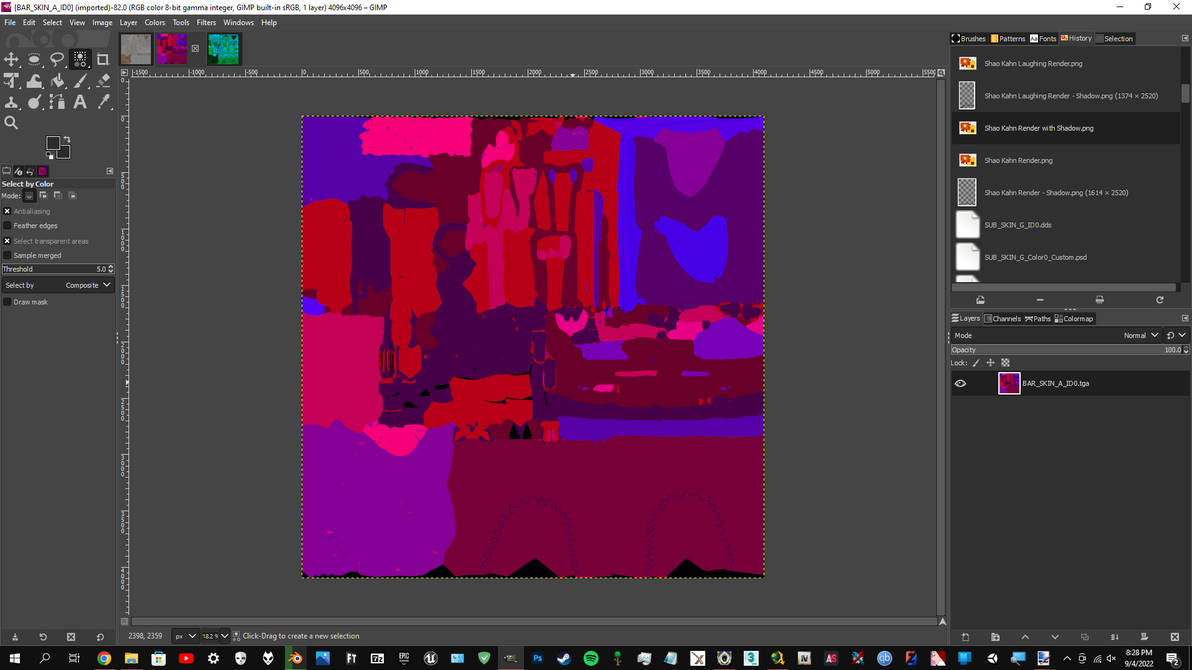Set selection mode to Add
Image resolution: width=1192 pixels, height=670 pixels.
[43, 196]
